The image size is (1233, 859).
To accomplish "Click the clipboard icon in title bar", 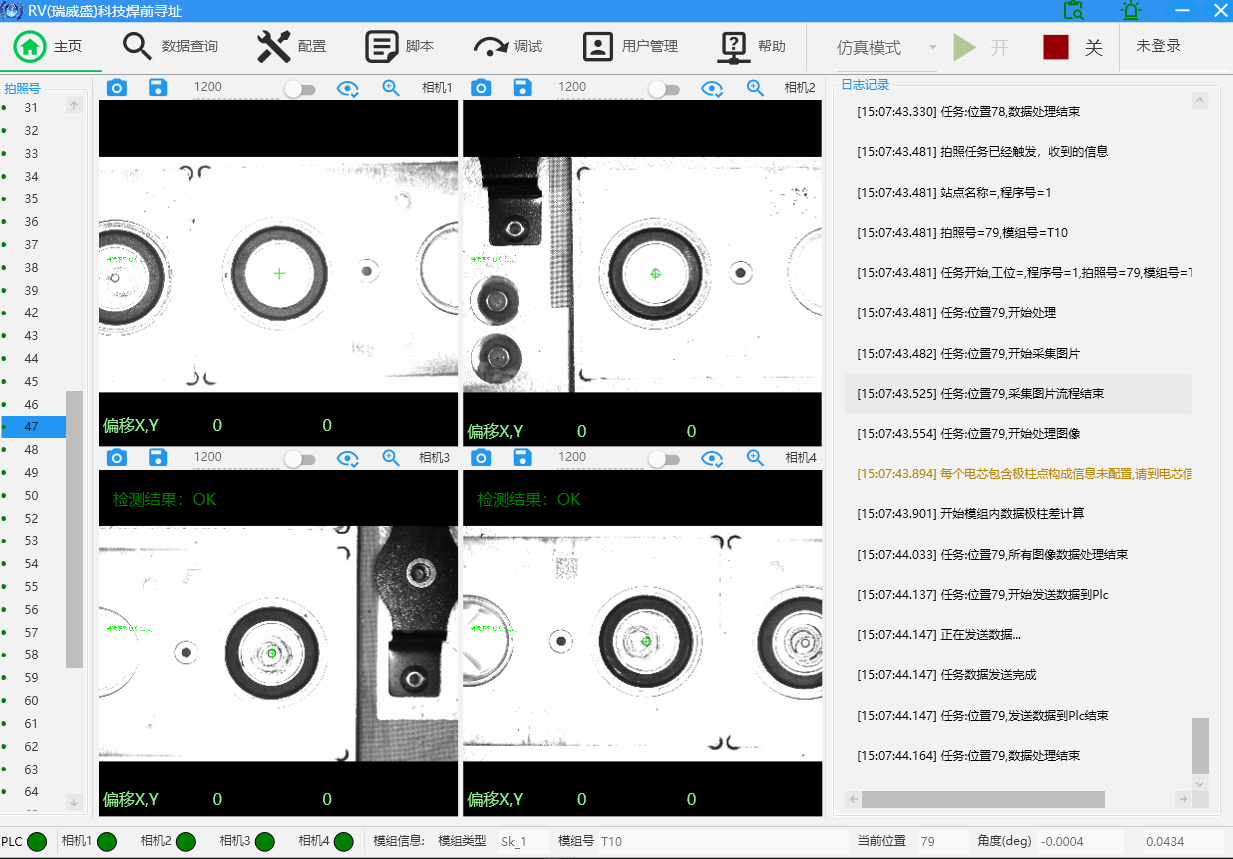I will click(x=1073, y=11).
